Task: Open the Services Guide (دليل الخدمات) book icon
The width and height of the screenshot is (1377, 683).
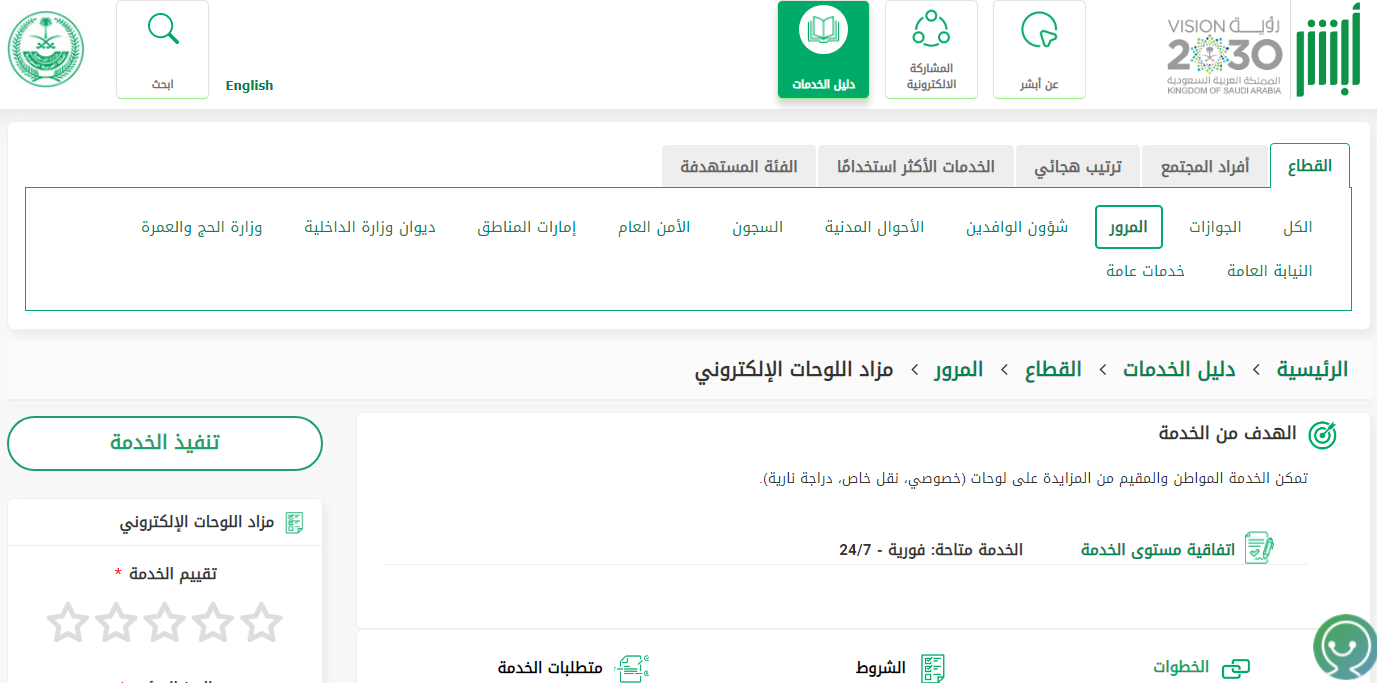Action: [823, 30]
